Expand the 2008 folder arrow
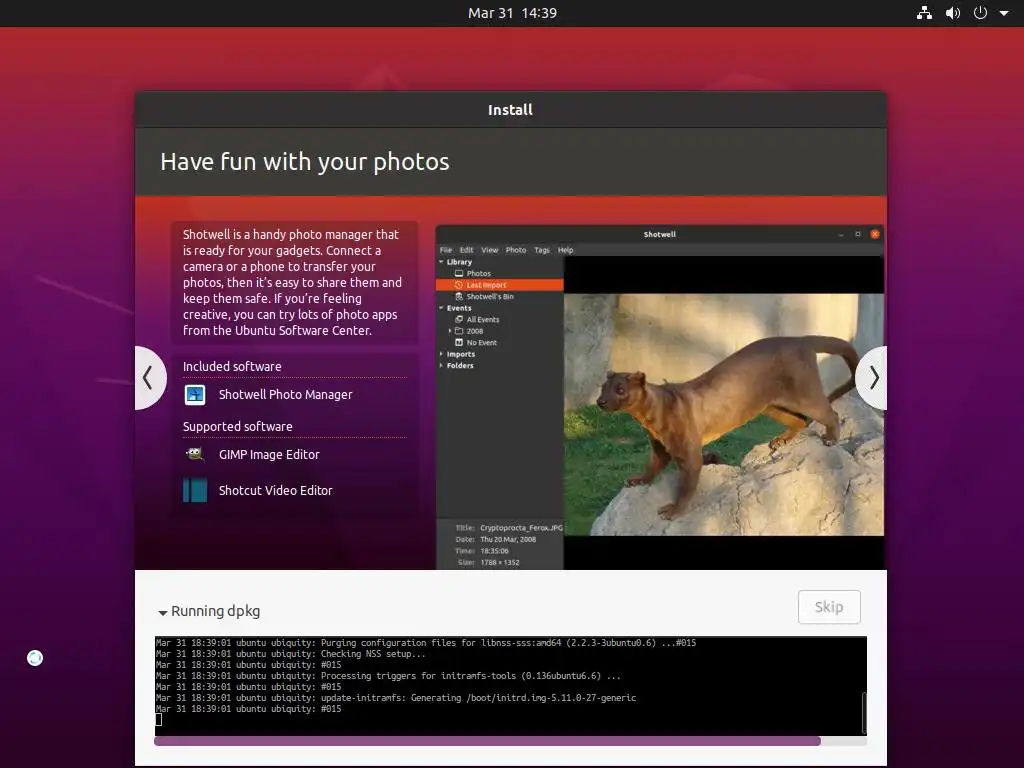 (450, 331)
